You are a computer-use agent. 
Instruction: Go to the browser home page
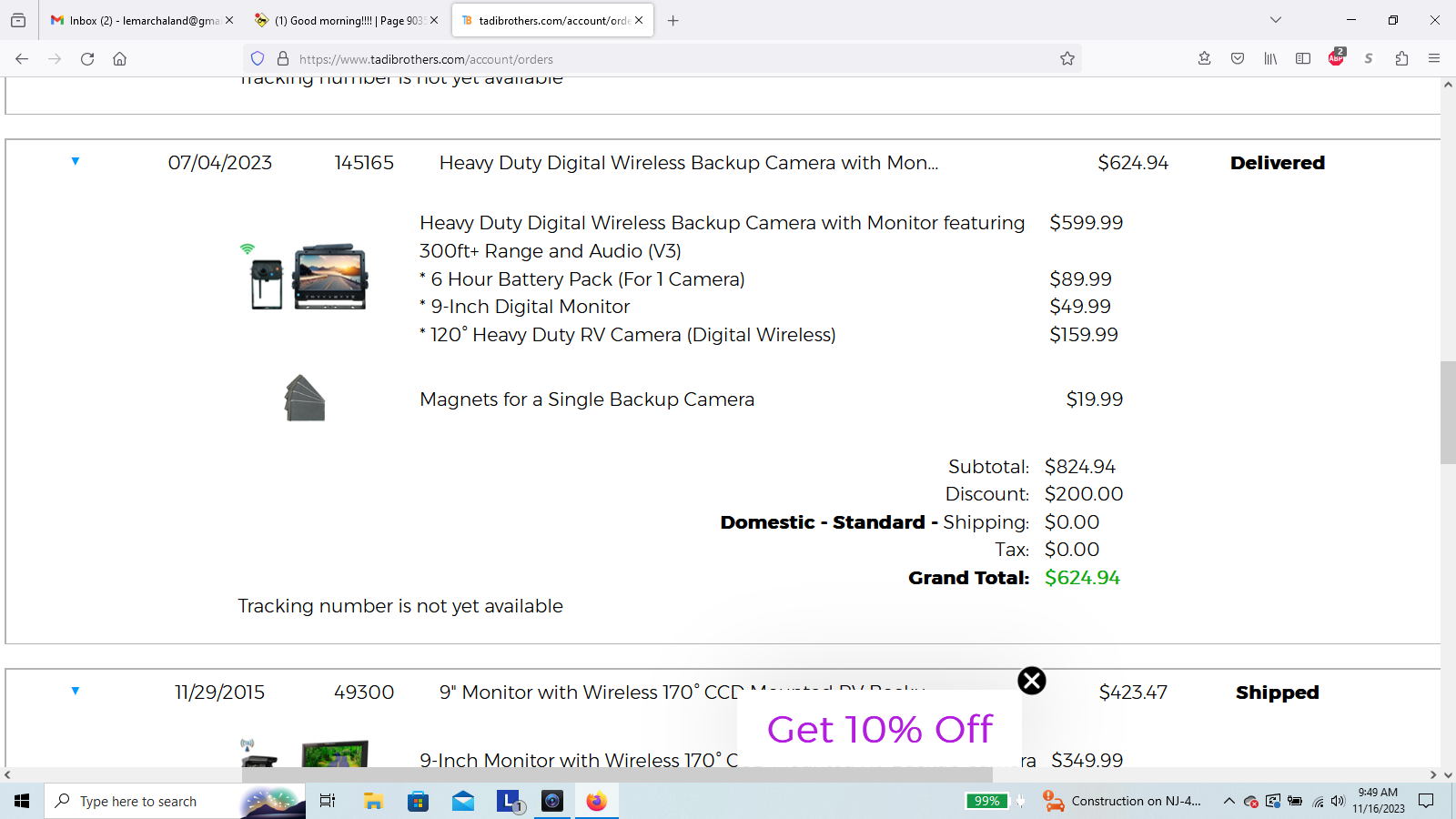[x=119, y=59]
